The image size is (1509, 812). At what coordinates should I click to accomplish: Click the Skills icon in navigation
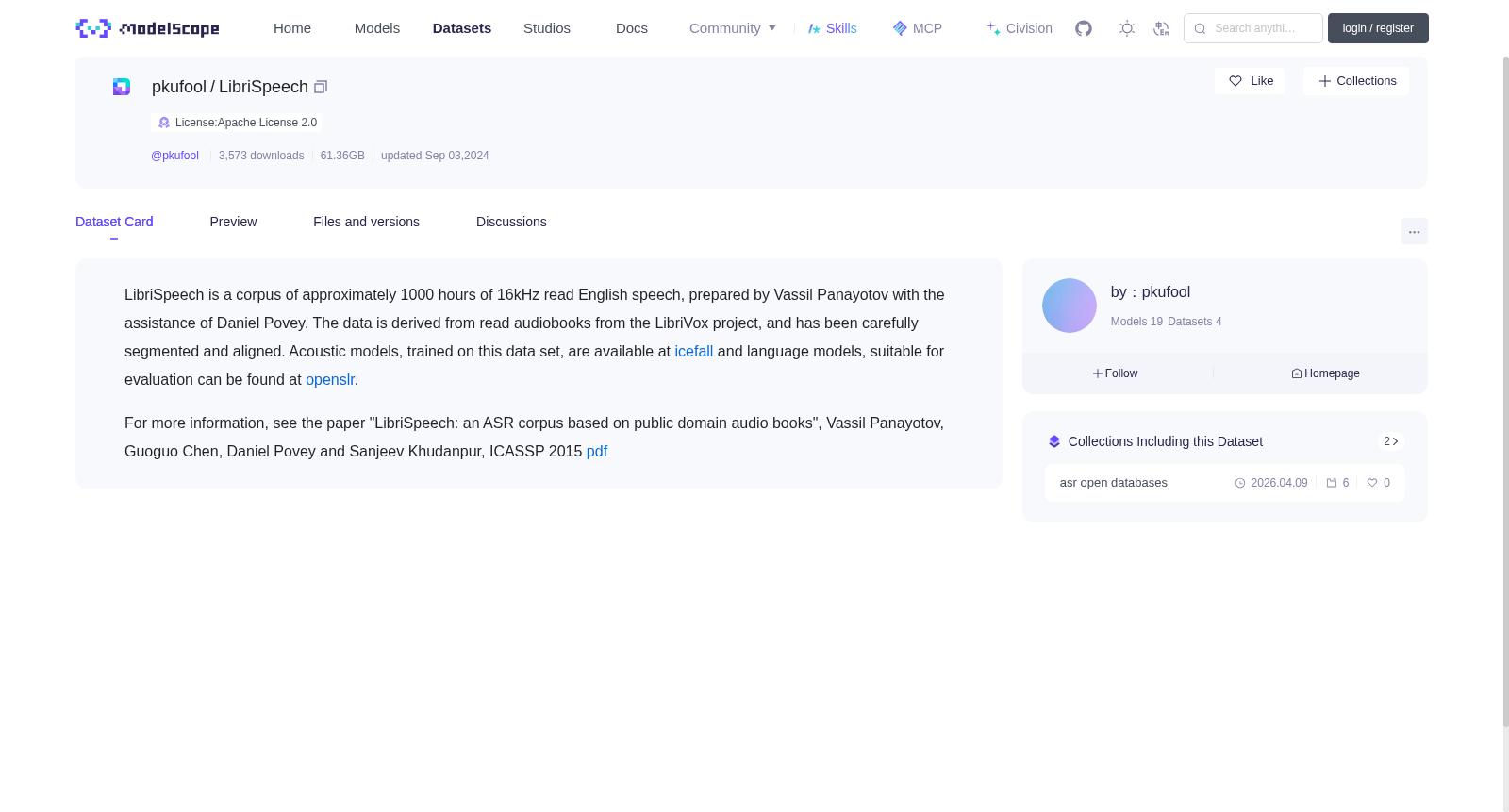(x=814, y=28)
